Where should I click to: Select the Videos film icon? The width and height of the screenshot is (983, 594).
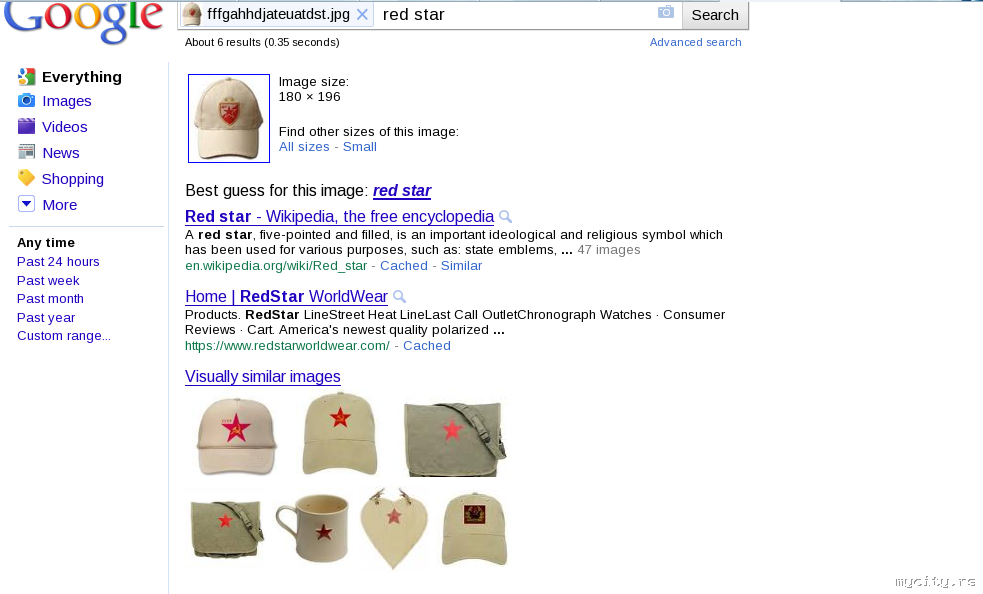26,126
